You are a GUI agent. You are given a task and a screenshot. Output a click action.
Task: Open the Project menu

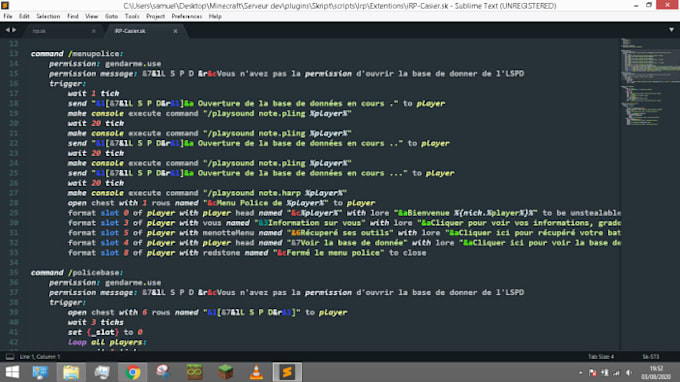tap(155, 16)
